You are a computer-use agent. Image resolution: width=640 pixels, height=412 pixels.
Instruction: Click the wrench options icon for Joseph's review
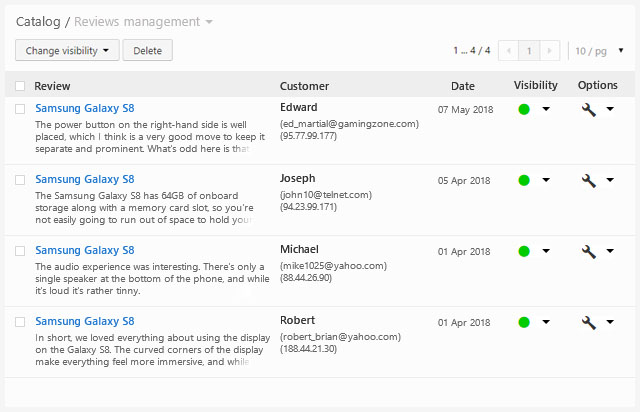[589, 181]
